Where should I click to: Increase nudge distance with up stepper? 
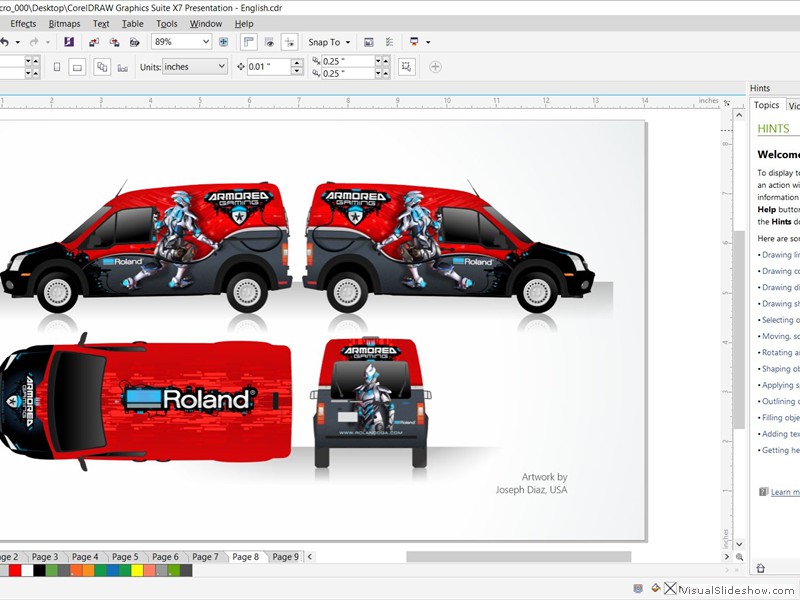[x=297, y=63]
